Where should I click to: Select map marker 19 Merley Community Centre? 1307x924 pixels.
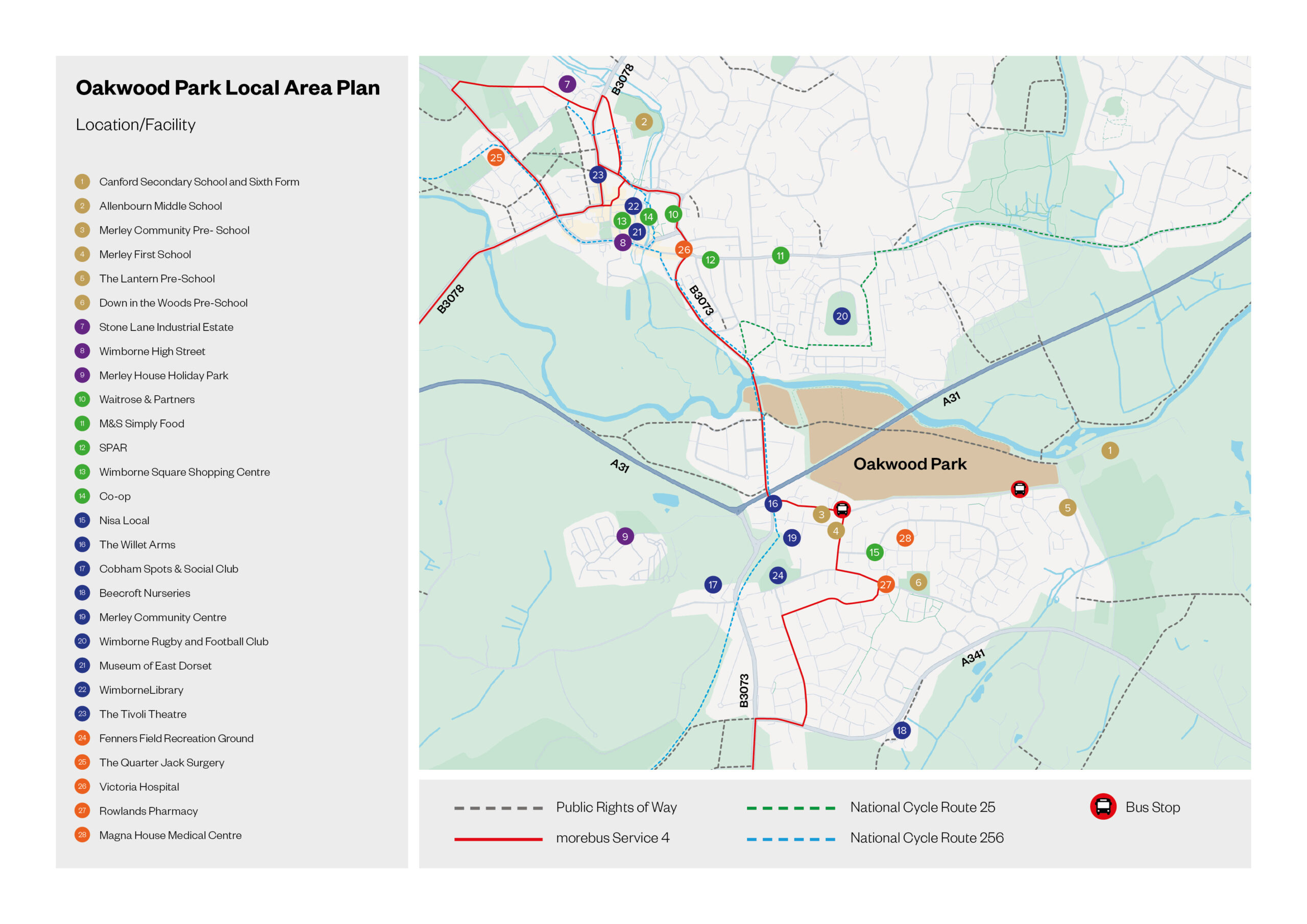[792, 538]
